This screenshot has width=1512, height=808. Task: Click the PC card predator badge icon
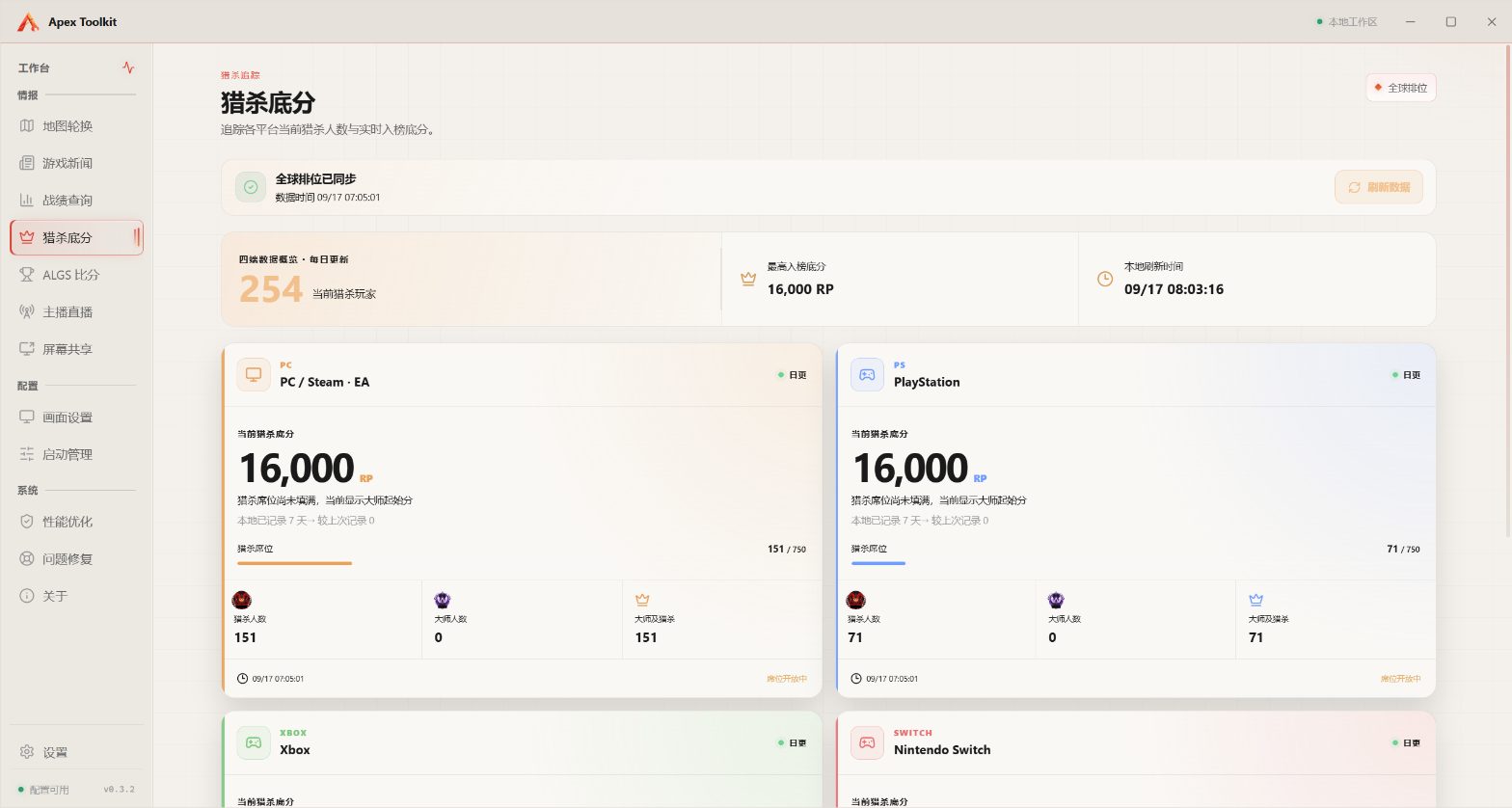coord(242,600)
